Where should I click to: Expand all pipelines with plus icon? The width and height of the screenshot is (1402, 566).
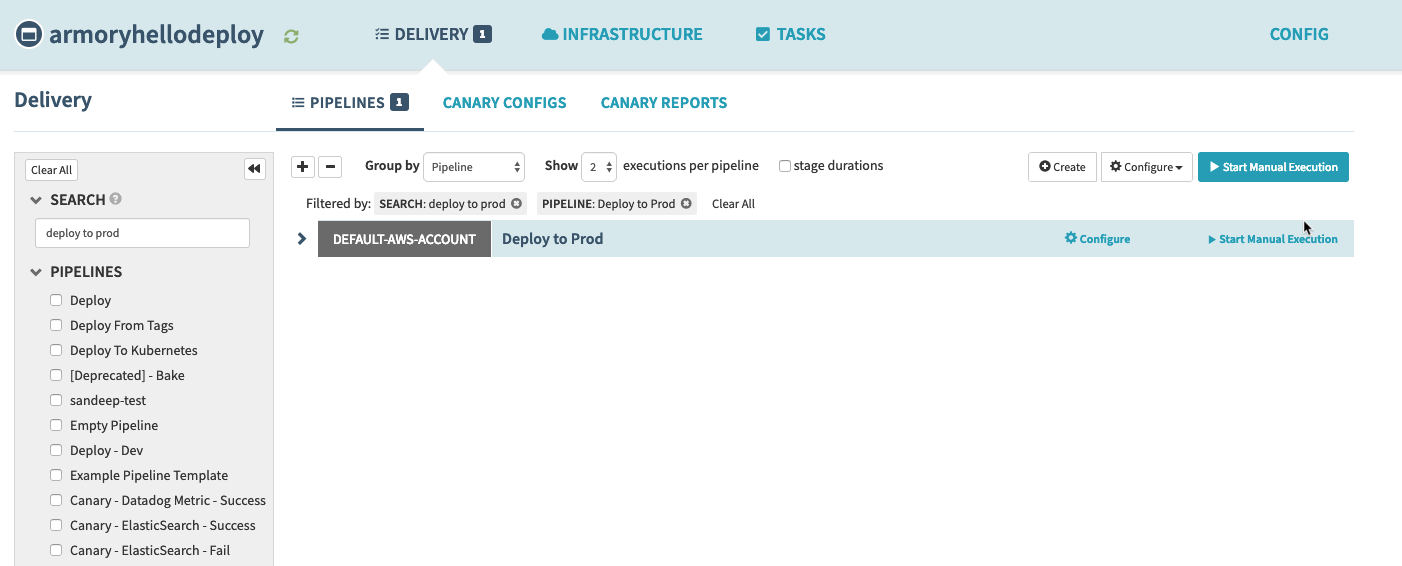(303, 167)
